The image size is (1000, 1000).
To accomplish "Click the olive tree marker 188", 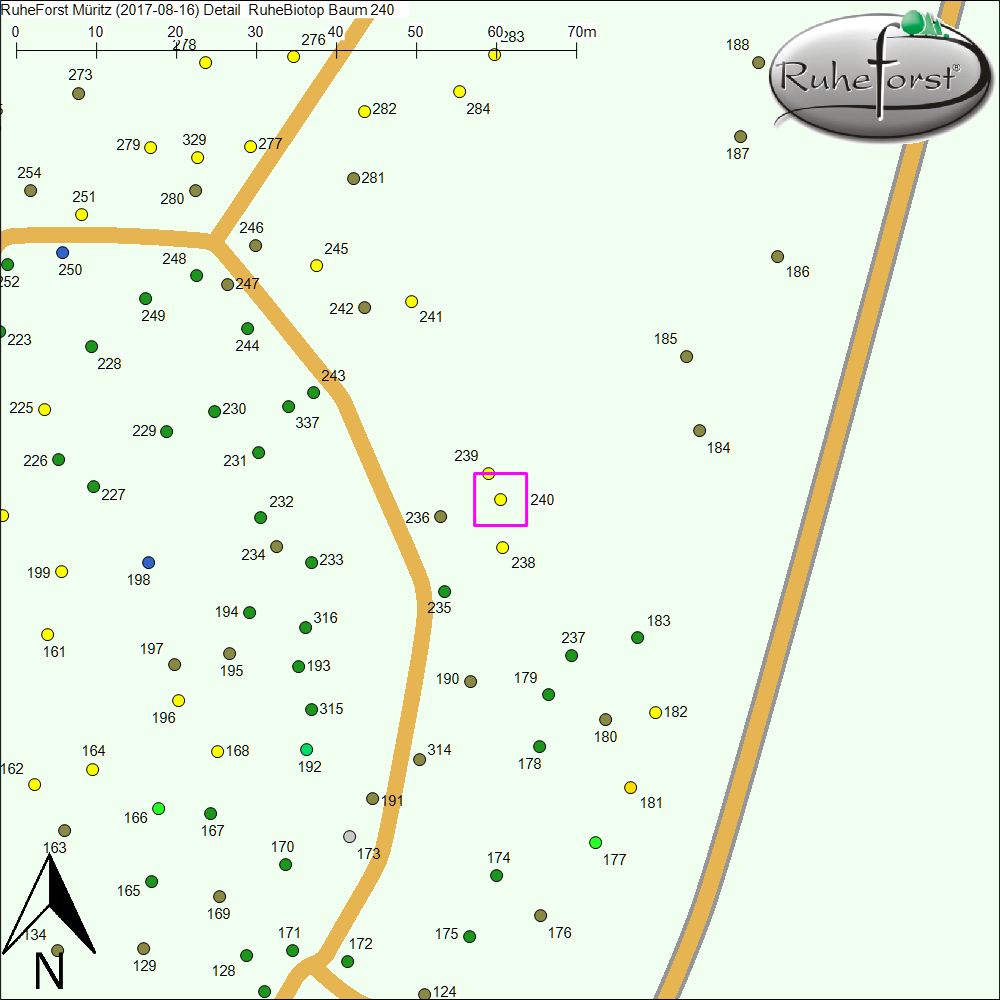I will click(x=758, y=62).
